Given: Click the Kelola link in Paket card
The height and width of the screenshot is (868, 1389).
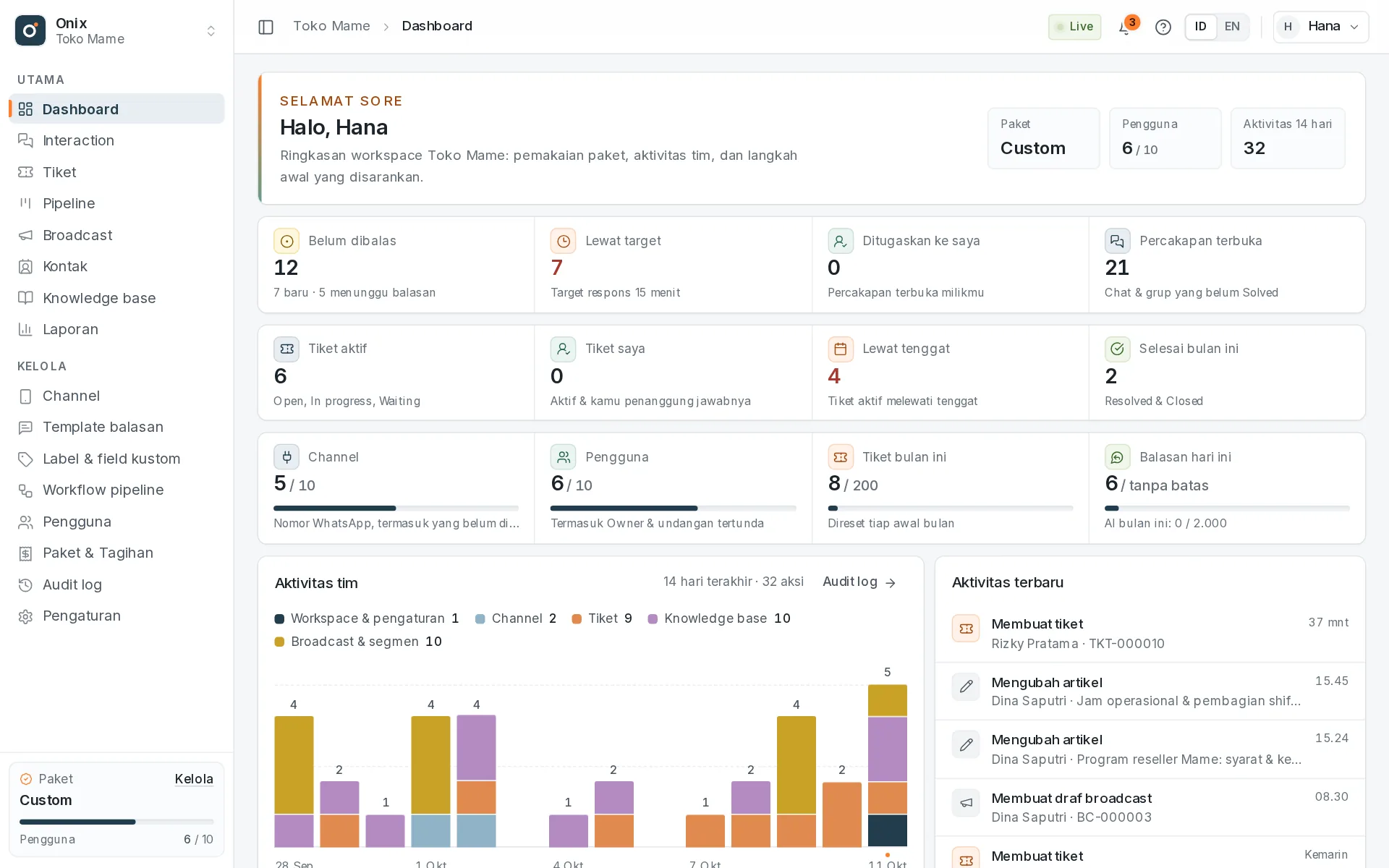Looking at the screenshot, I should pos(194,779).
